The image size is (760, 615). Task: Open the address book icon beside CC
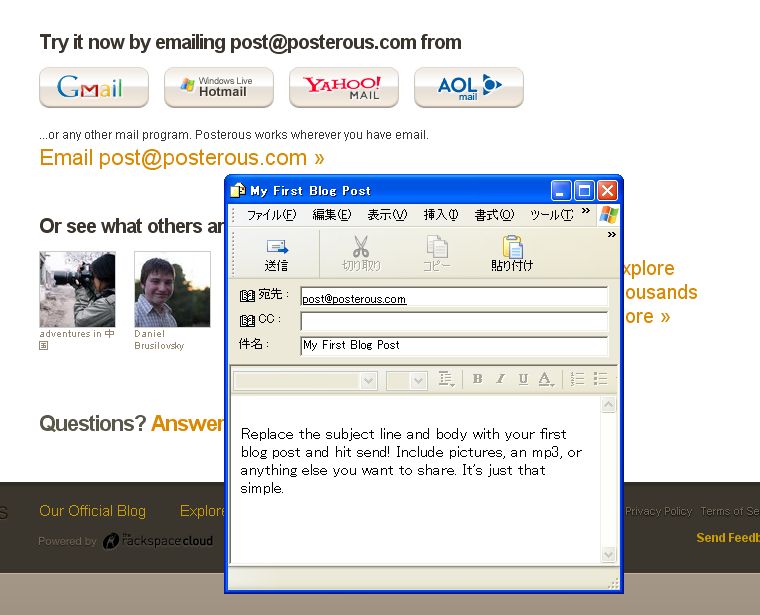coord(247,320)
